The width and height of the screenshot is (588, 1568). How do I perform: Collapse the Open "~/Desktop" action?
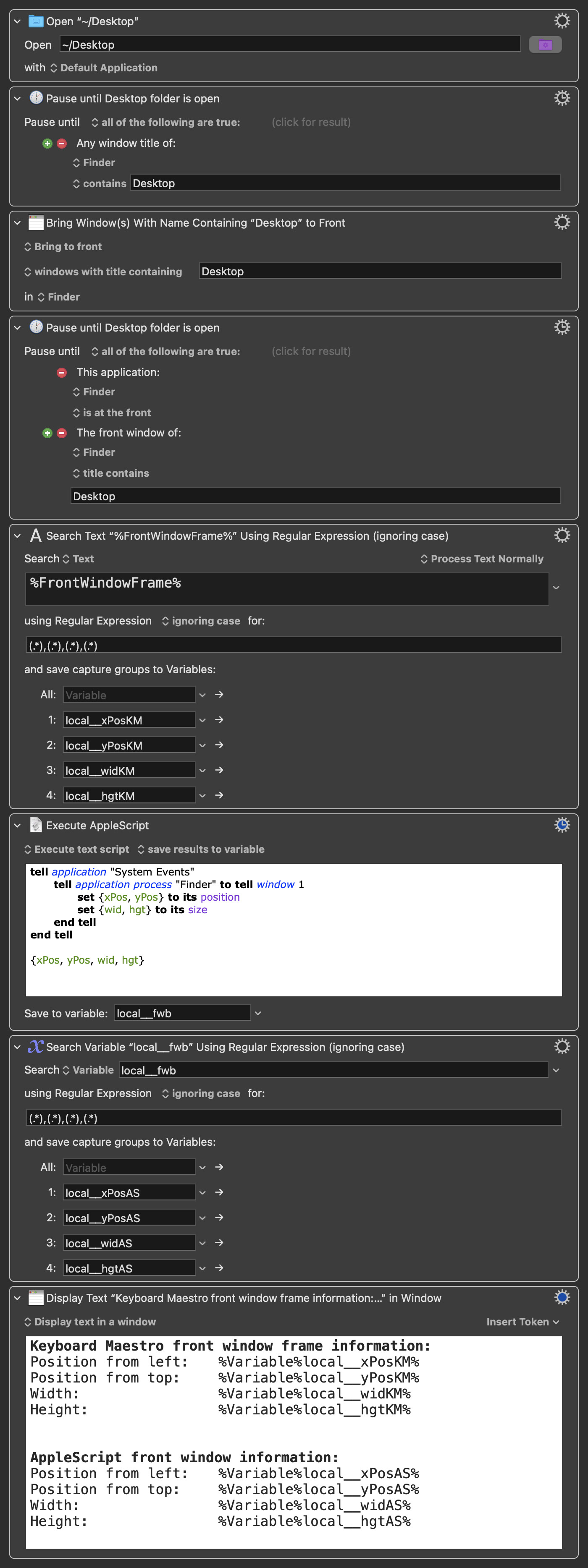pos(18,21)
